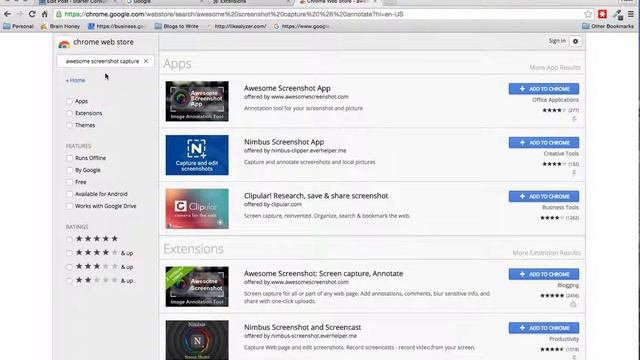Switch to the Edit Post browser tab

(78, 2)
